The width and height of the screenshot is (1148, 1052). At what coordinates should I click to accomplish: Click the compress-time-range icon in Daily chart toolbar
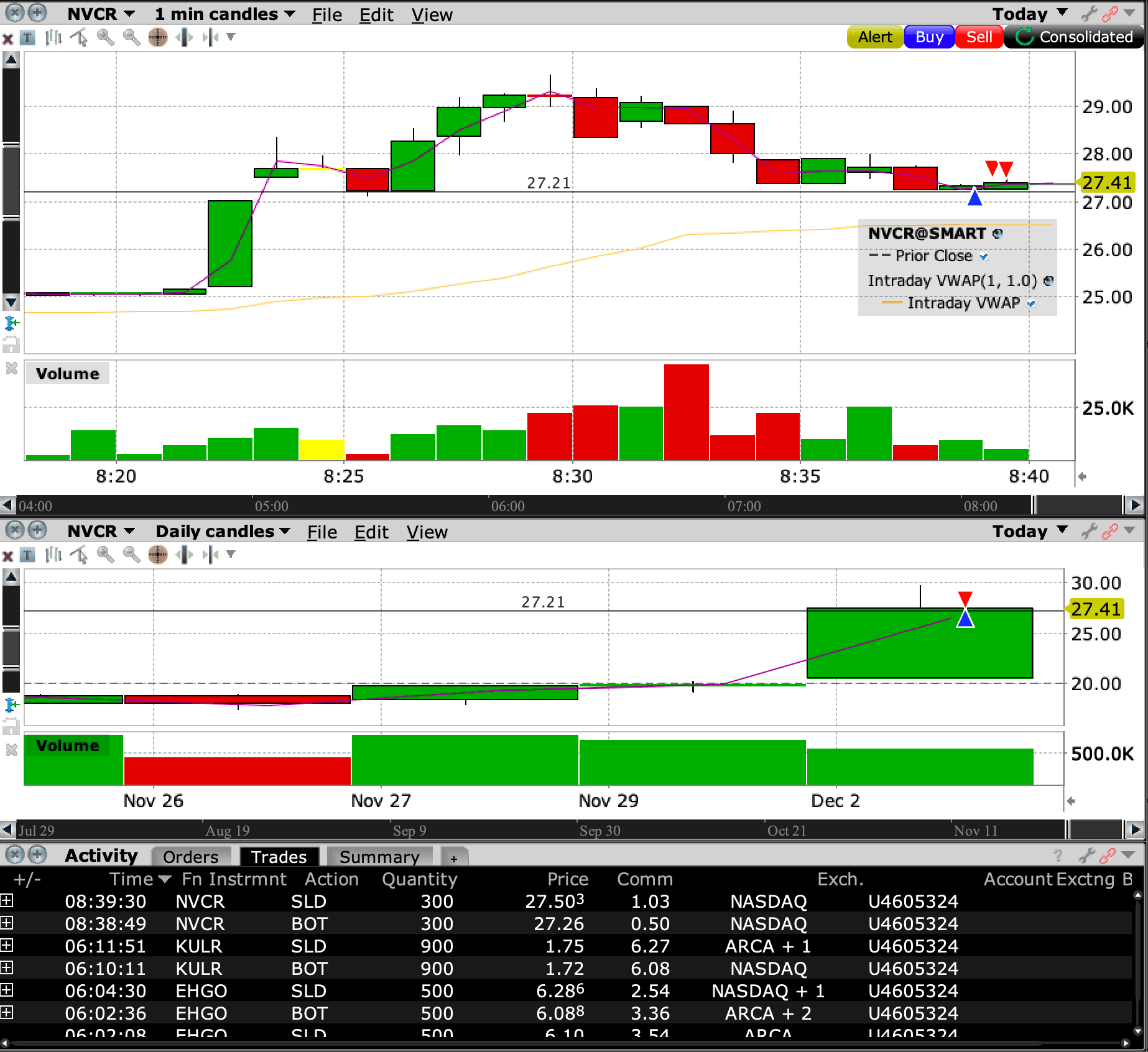[x=210, y=555]
